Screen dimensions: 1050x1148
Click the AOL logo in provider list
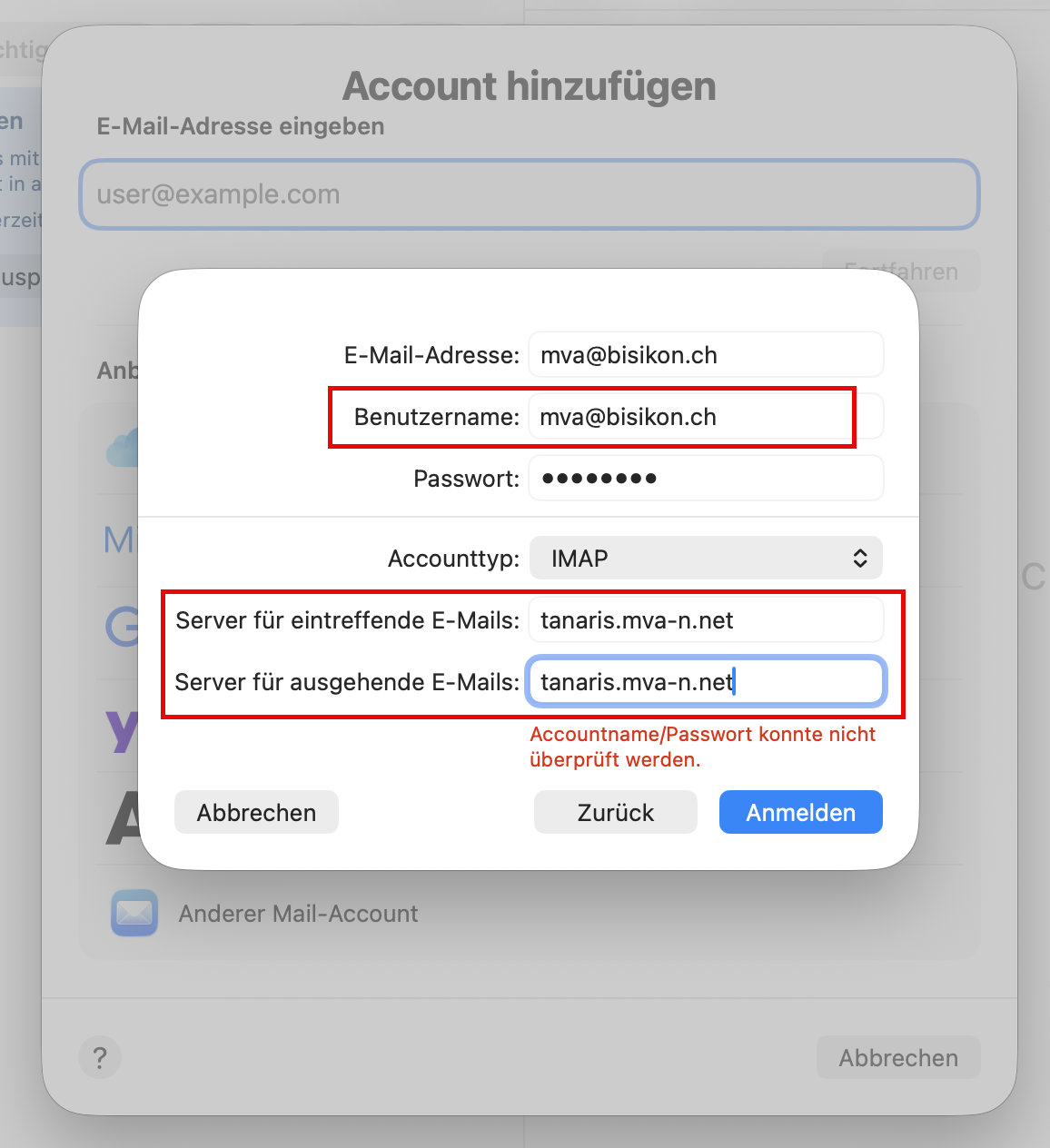point(123,818)
